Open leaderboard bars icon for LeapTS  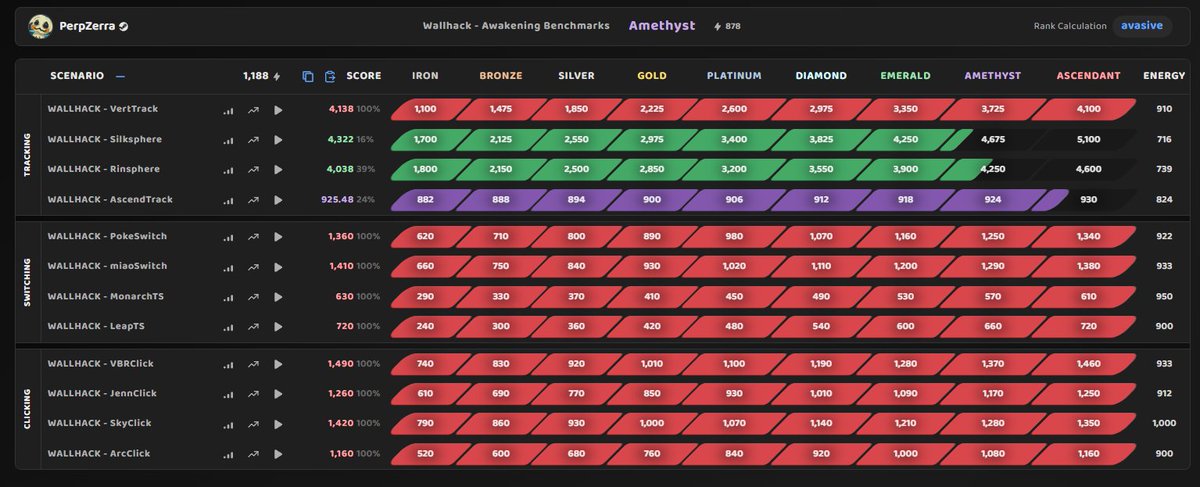[228, 327]
